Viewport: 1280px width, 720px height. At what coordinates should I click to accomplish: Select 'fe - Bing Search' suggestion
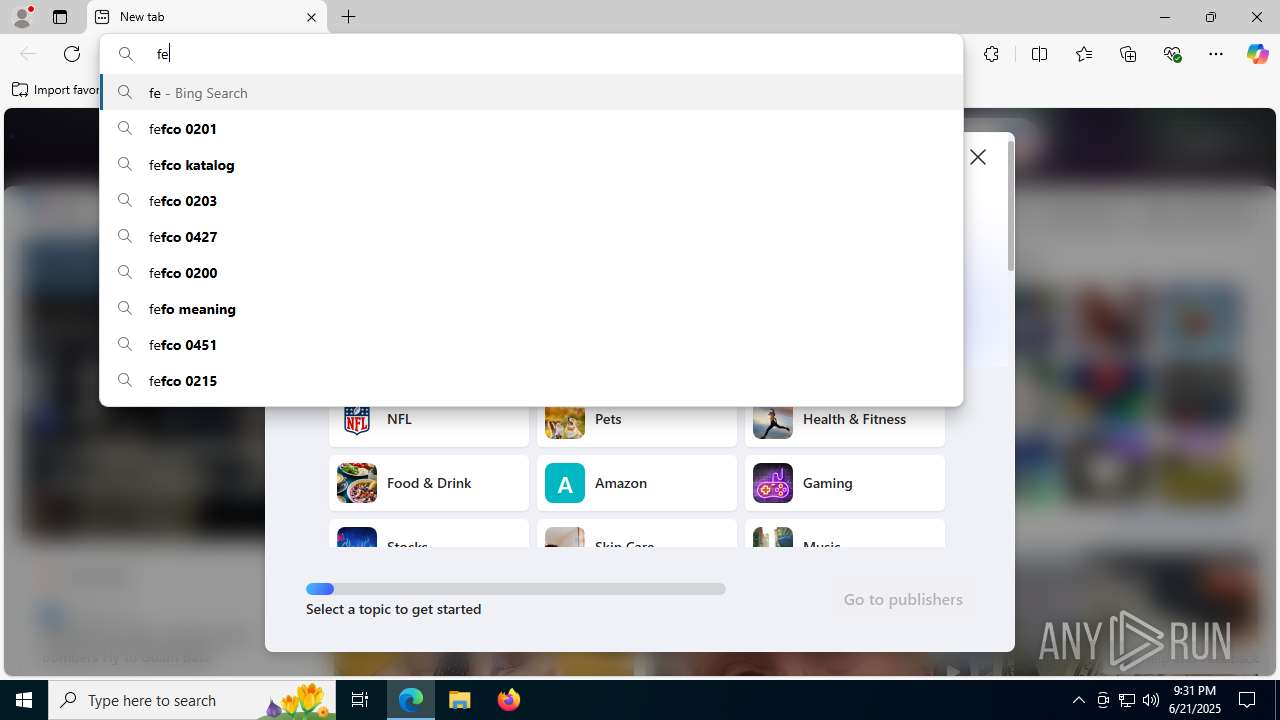coord(531,92)
